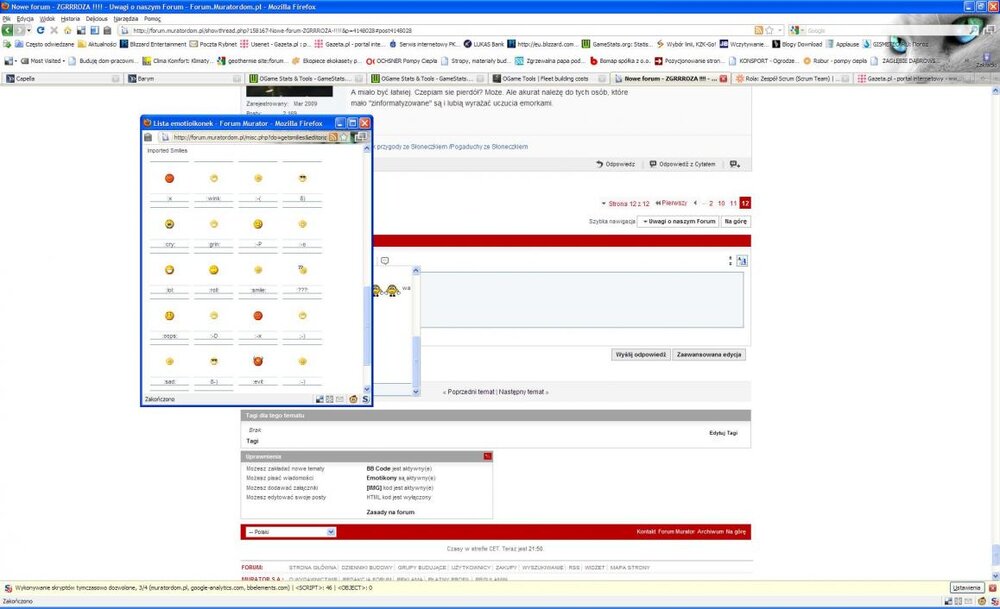Expand the Uwagi o naszym Forum navigation dropdown
Screen dimensions: 1000x609
pyautogui.click(x=677, y=221)
